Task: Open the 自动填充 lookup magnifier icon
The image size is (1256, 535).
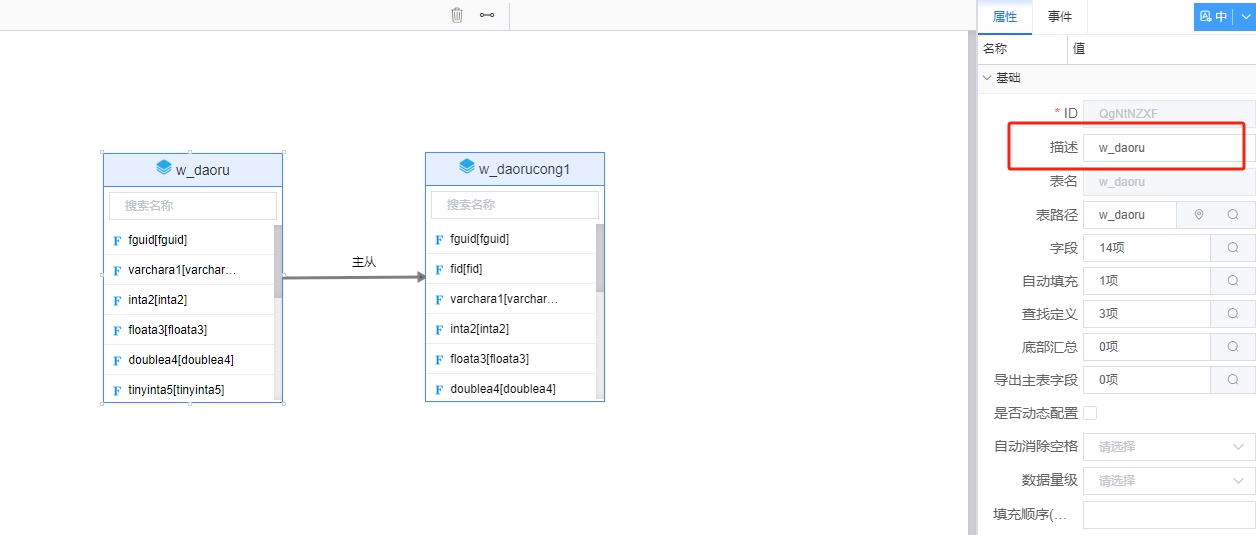Action: tap(1233, 281)
